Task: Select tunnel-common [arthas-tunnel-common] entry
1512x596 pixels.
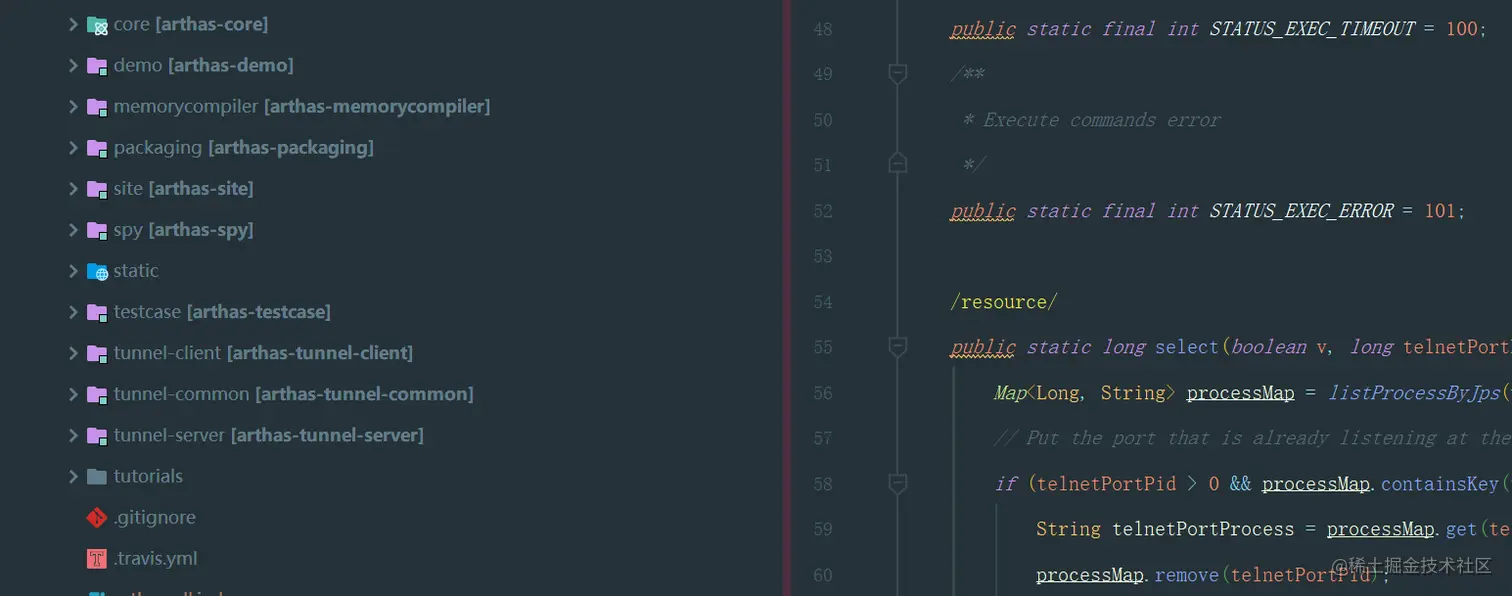Action: (294, 394)
